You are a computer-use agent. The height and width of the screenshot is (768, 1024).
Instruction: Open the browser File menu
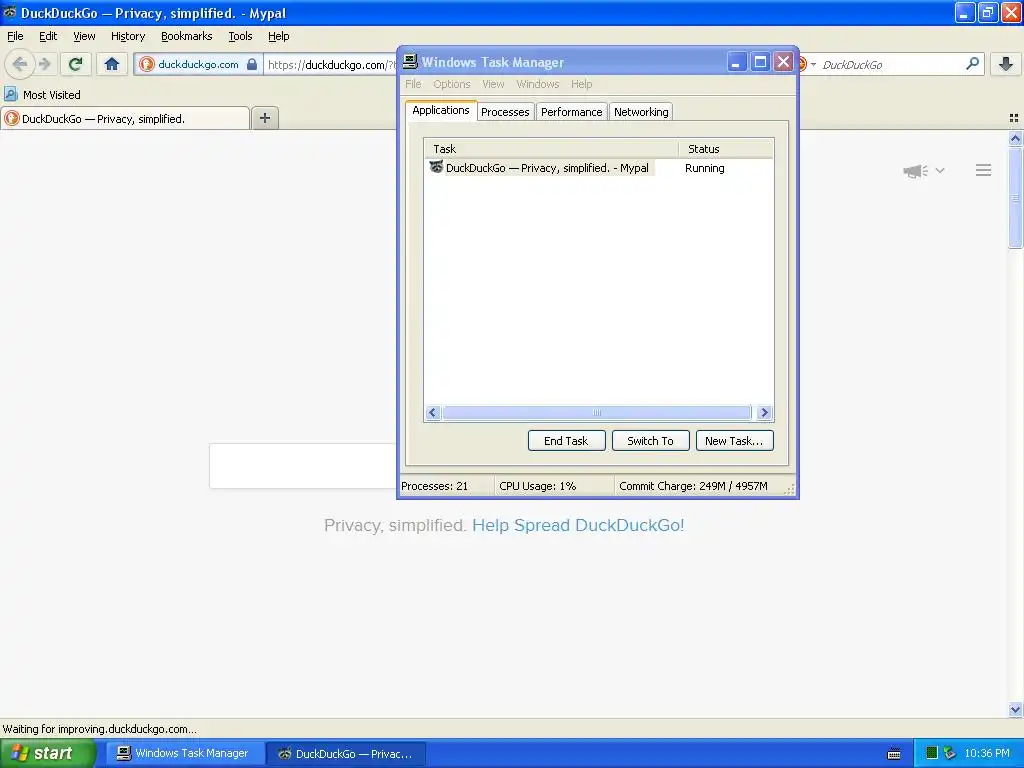click(15, 36)
